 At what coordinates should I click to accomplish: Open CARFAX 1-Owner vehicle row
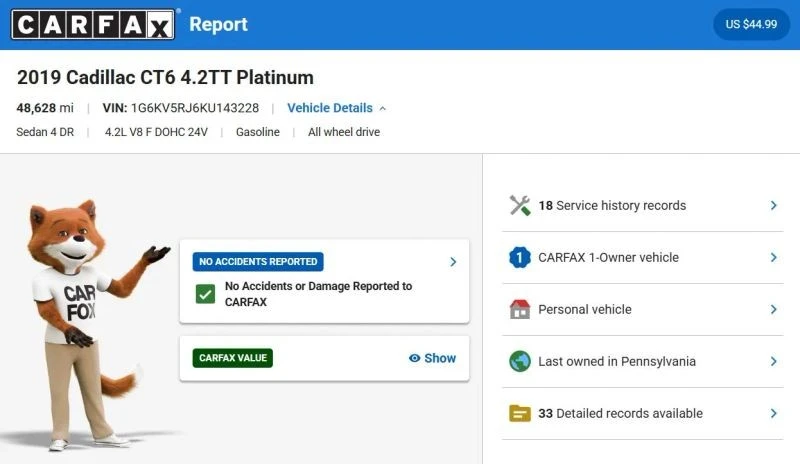[x=643, y=257]
